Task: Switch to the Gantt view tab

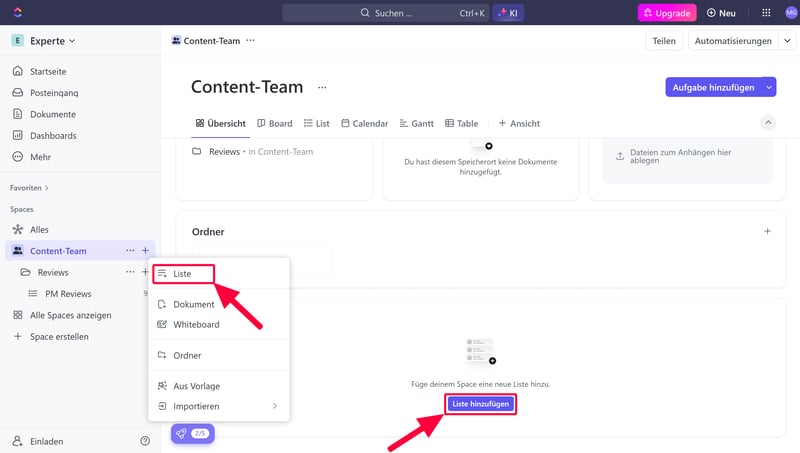Action: (x=415, y=124)
